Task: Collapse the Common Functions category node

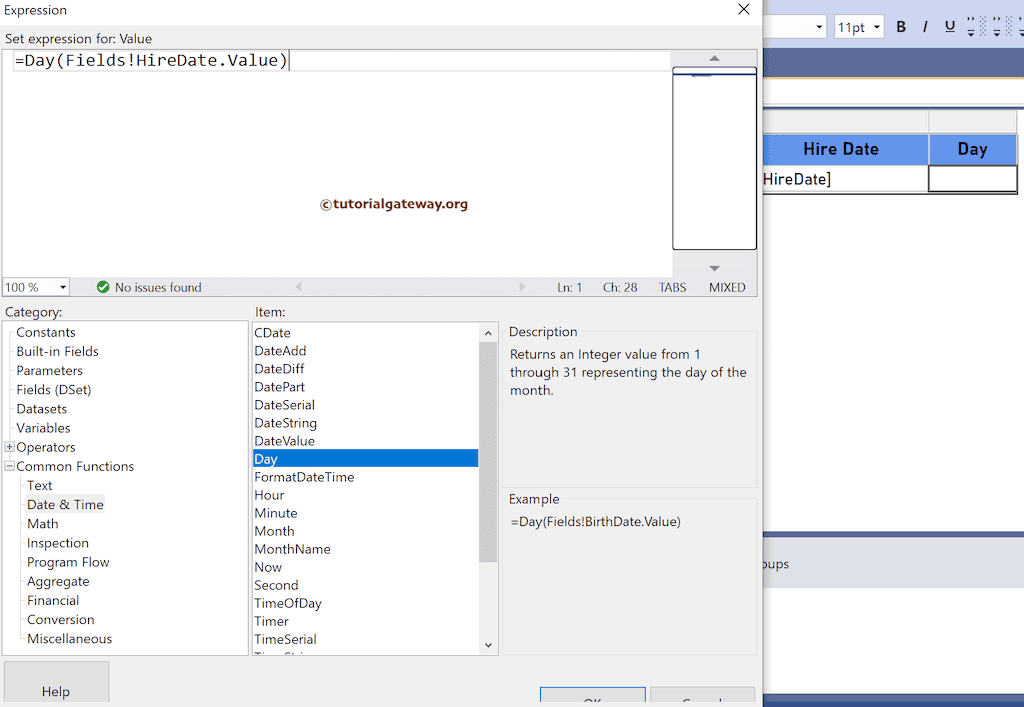Action: coord(9,466)
